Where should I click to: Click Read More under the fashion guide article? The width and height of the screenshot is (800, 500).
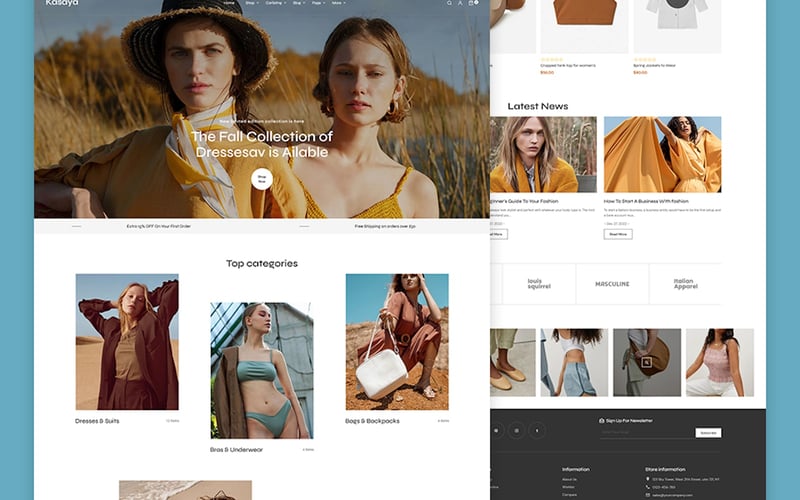tap(498, 234)
